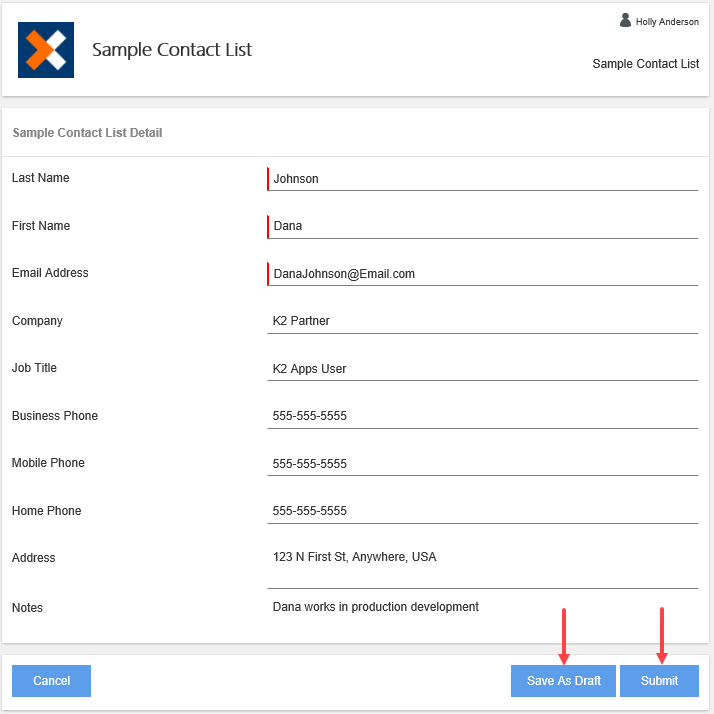Click the Business Phone label
Screen dimensions: 714x714
(55, 416)
